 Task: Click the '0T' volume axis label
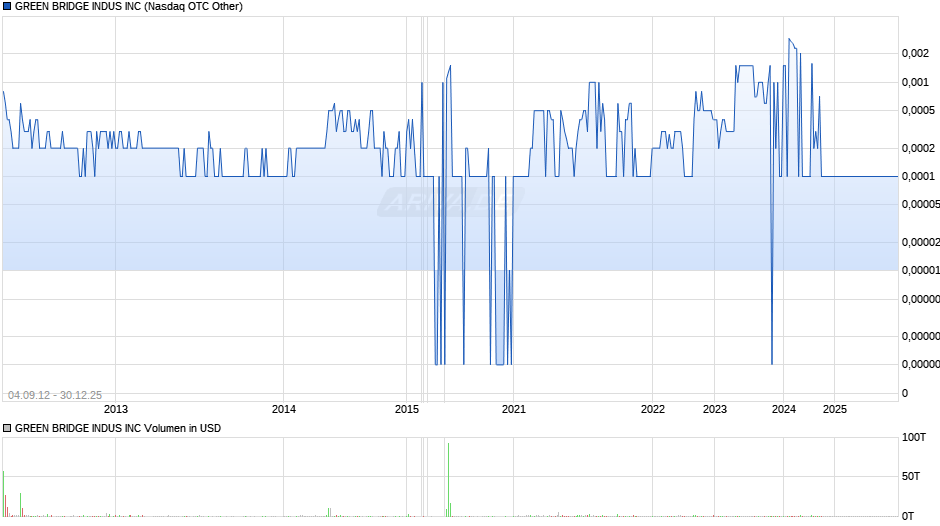908,516
